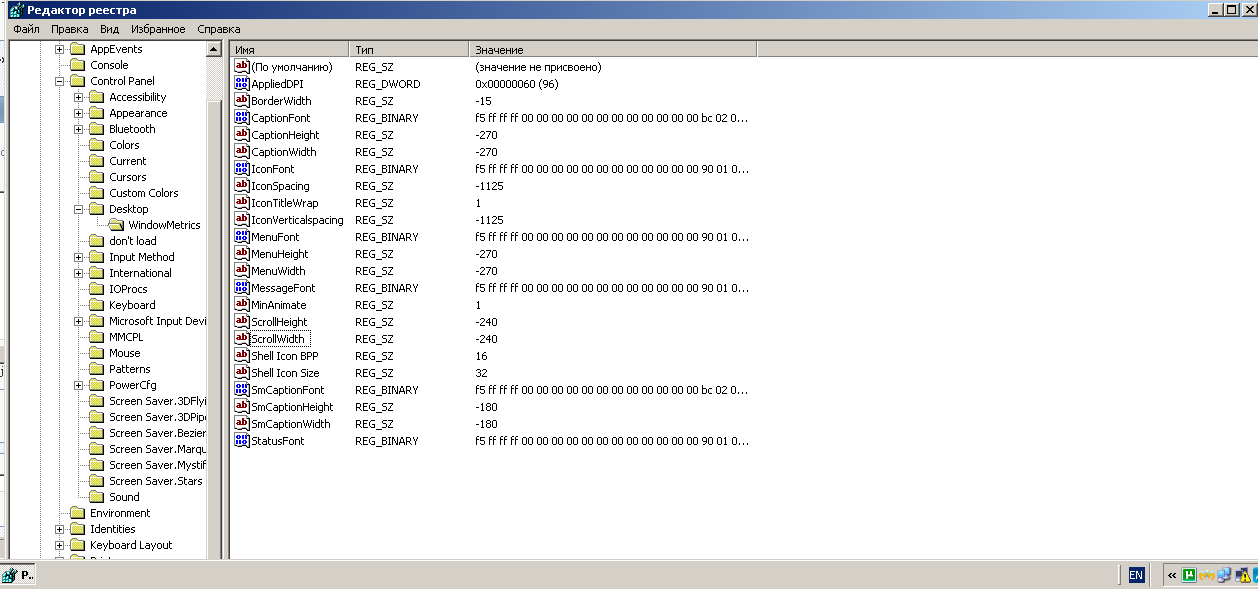Select the ScrollWidth value entry

[278, 339]
